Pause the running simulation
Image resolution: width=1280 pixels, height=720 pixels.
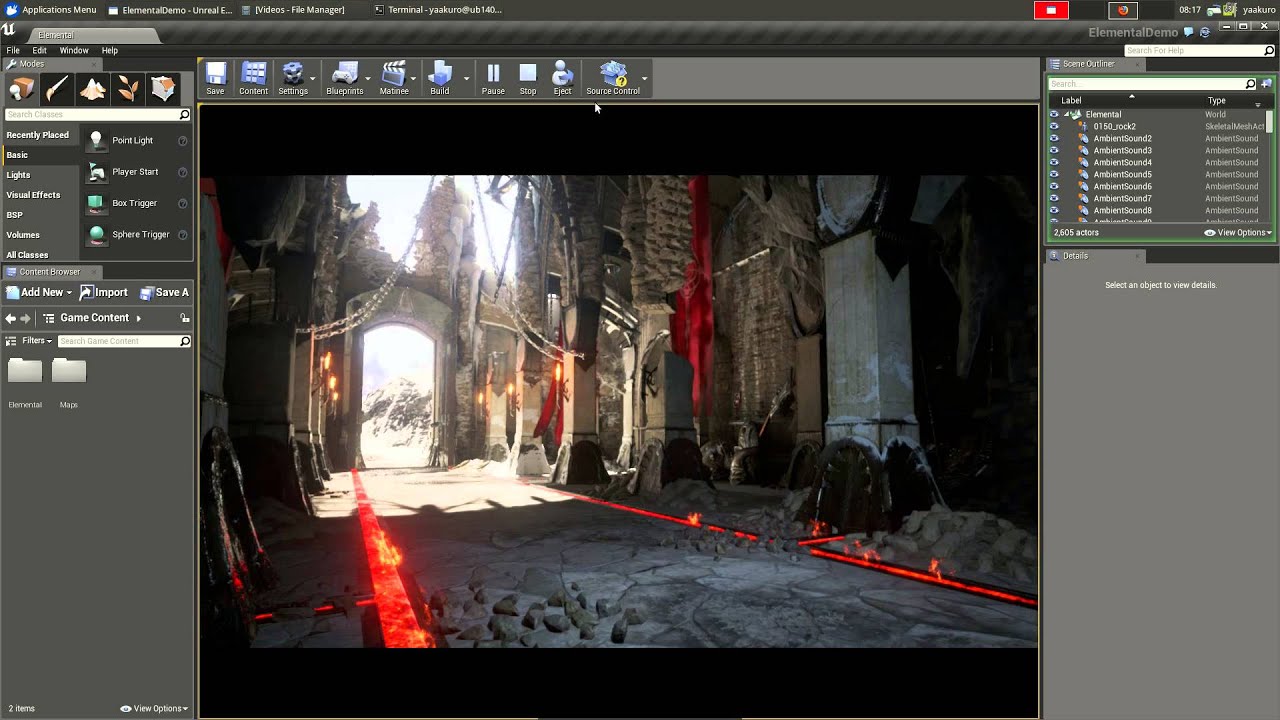coord(493,78)
